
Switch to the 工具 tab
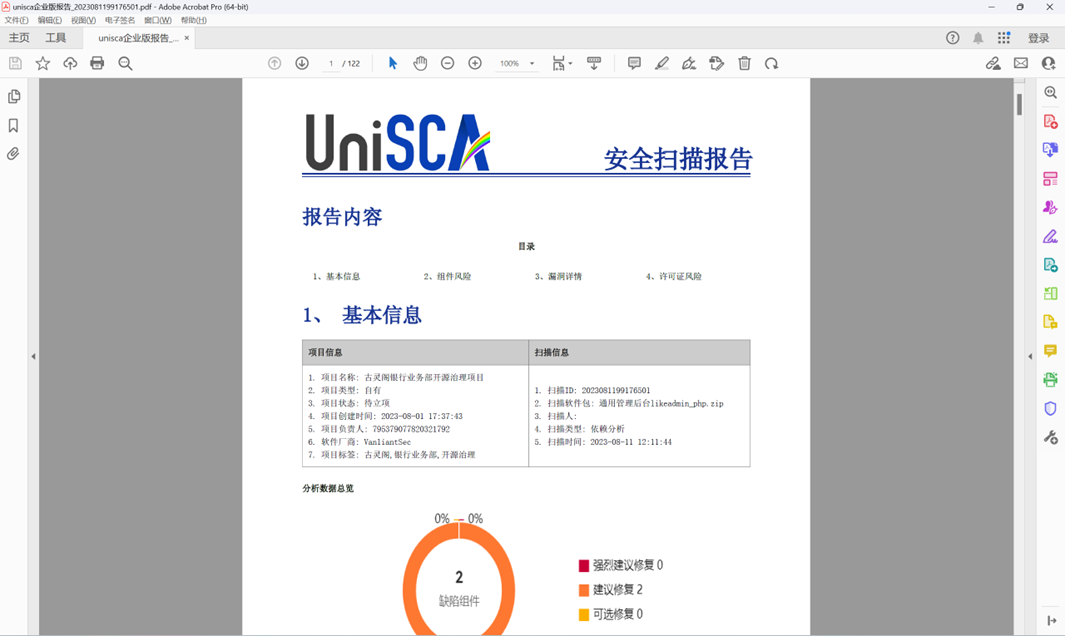coord(56,38)
